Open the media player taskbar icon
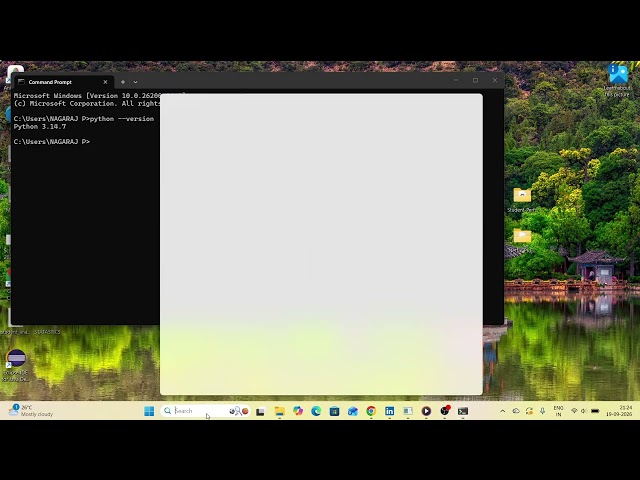640x480 pixels. (426, 411)
